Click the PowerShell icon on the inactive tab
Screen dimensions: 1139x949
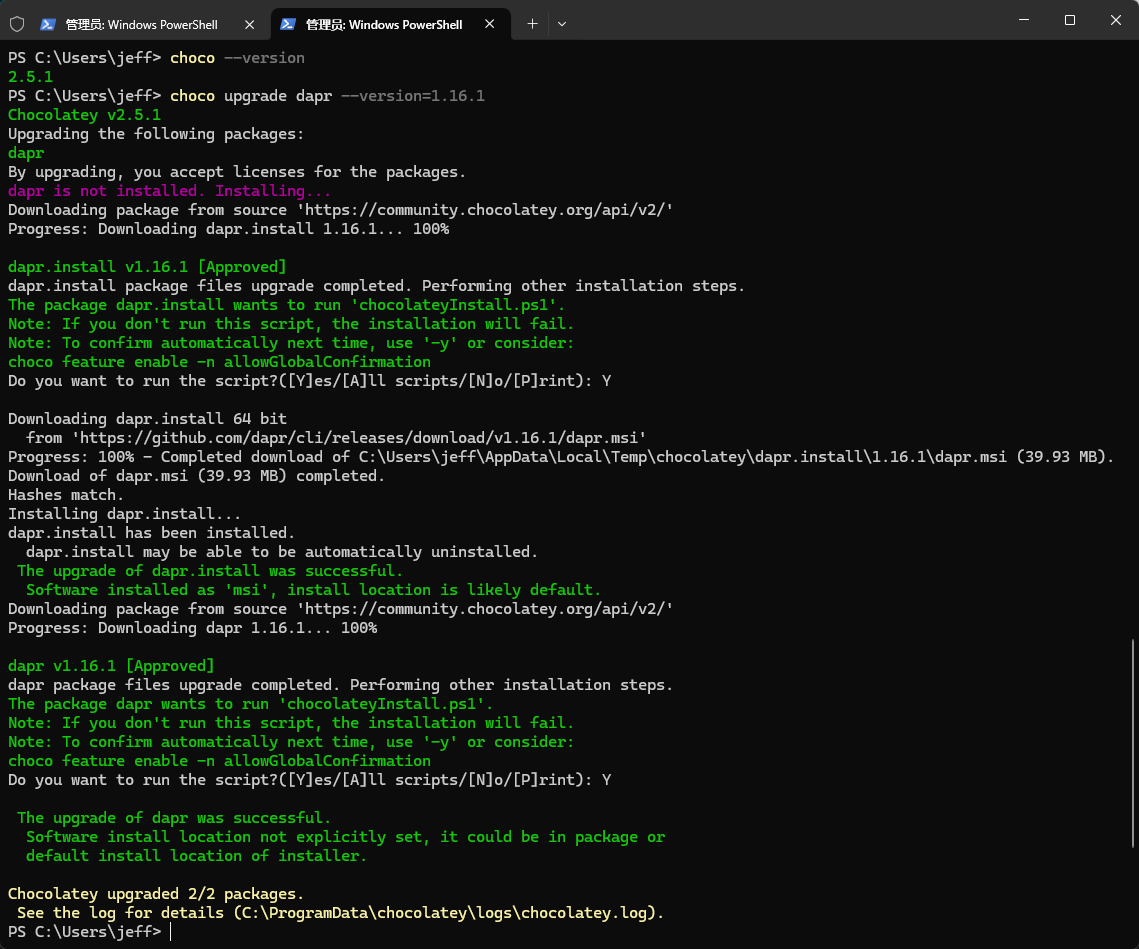[48, 24]
